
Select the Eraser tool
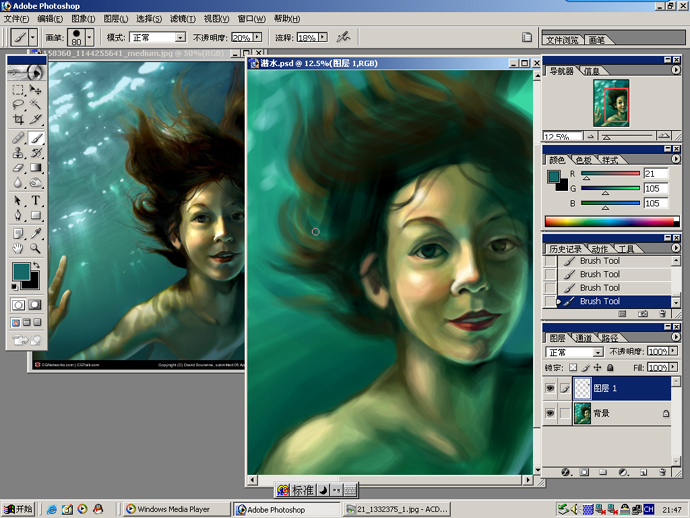pos(18,168)
